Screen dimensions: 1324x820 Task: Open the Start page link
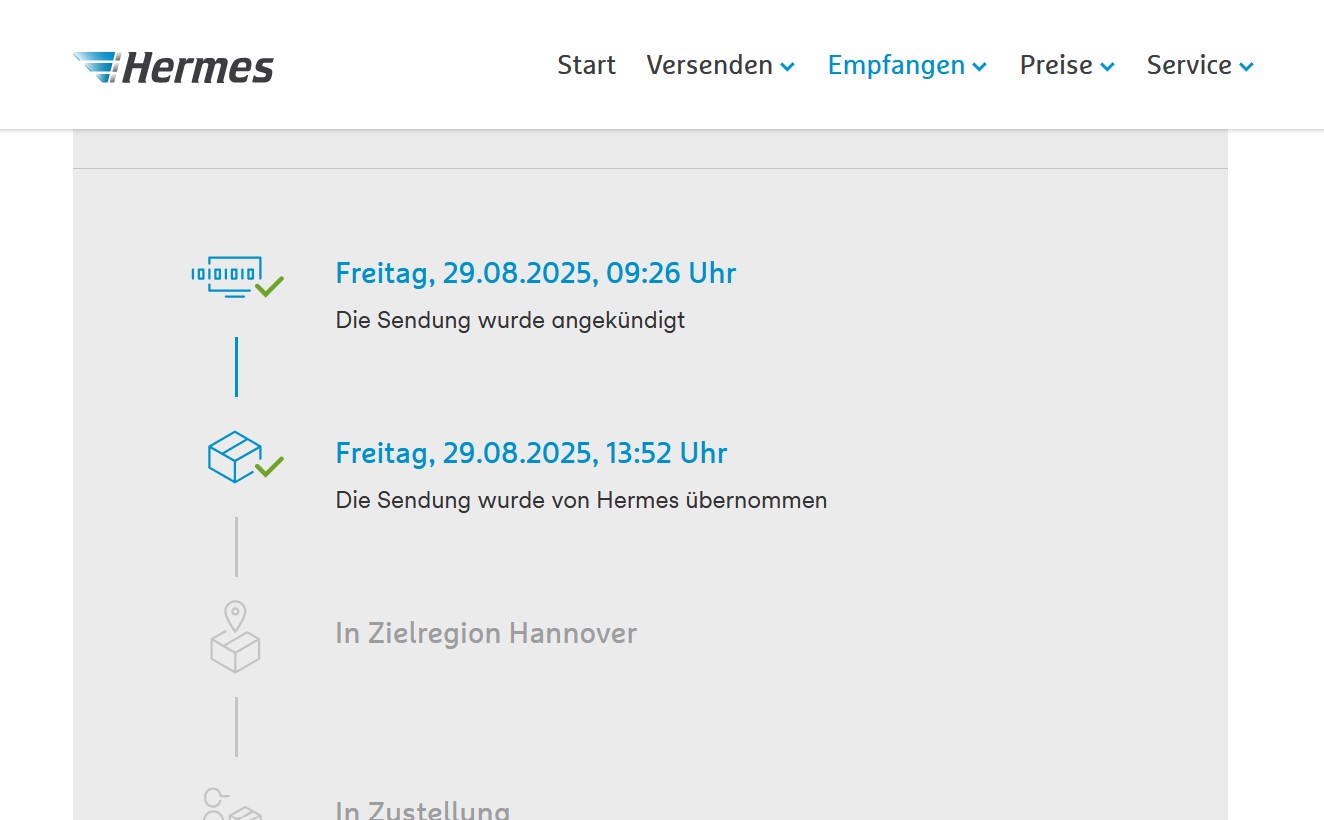586,66
